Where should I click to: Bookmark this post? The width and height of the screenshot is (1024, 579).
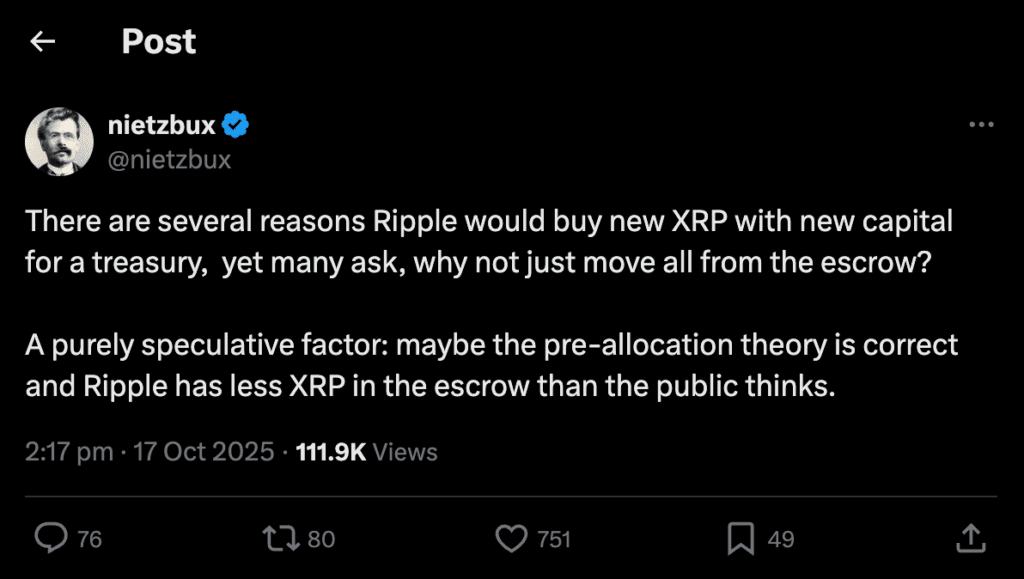[740, 539]
